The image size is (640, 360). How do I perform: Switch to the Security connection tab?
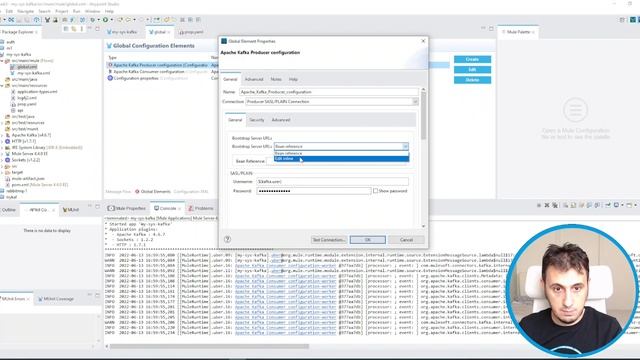[257, 120]
